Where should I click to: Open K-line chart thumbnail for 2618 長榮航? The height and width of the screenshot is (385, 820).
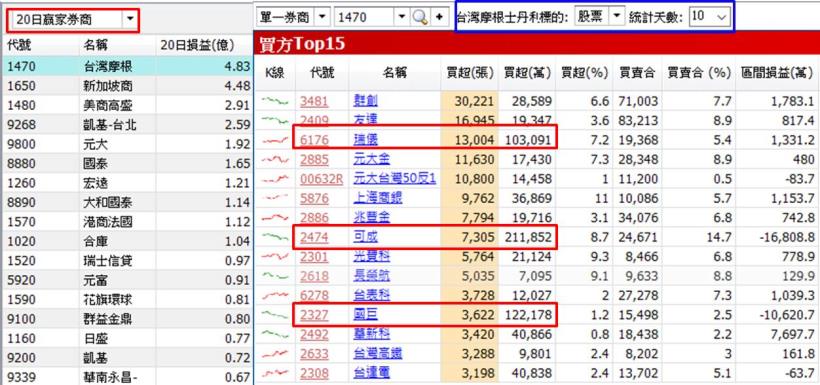[275, 276]
